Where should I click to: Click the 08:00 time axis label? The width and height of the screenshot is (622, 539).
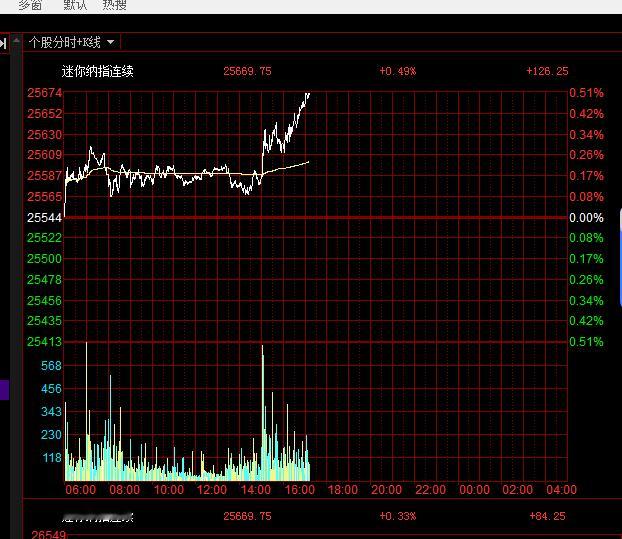(x=125, y=490)
